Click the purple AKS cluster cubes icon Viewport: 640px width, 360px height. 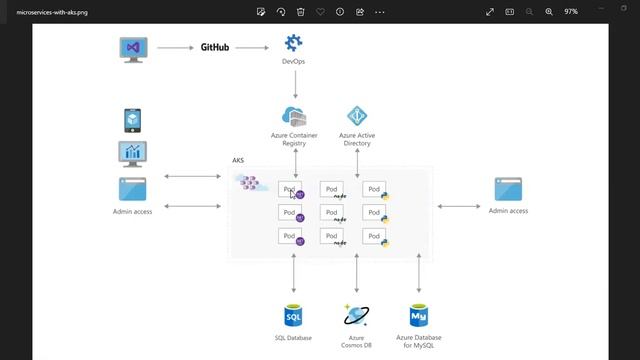250,182
